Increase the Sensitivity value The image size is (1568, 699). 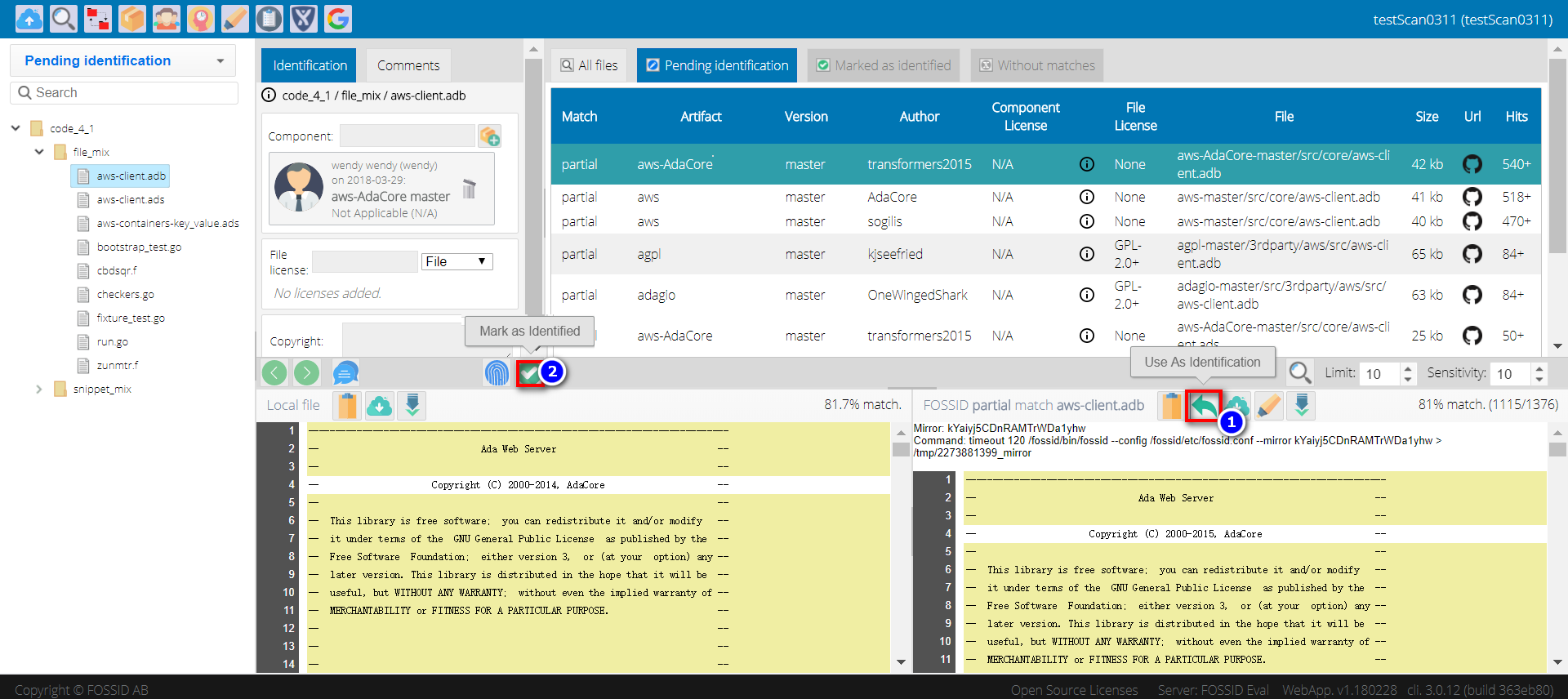point(1539,368)
